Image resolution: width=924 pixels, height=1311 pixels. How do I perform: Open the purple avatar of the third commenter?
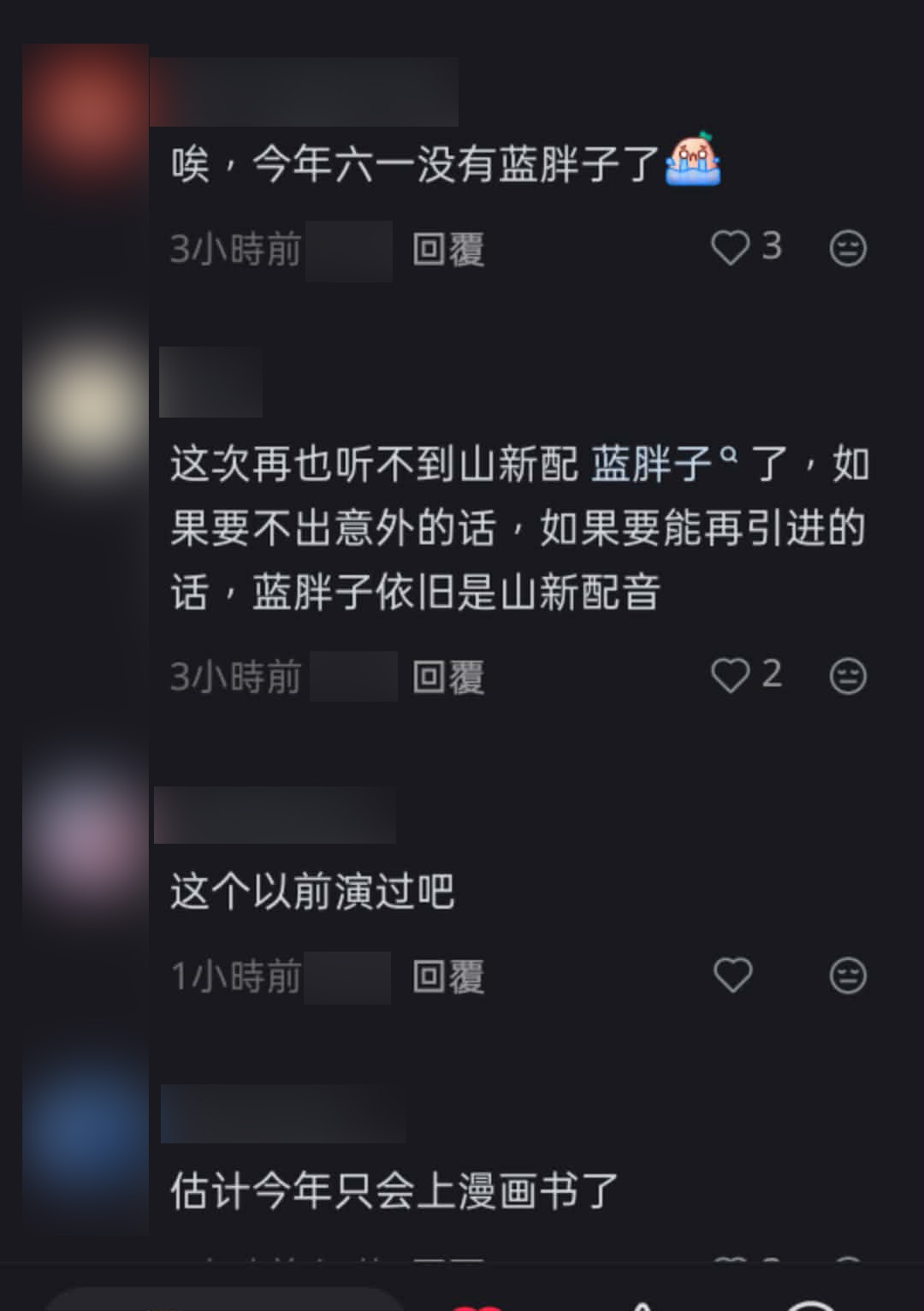point(86,834)
